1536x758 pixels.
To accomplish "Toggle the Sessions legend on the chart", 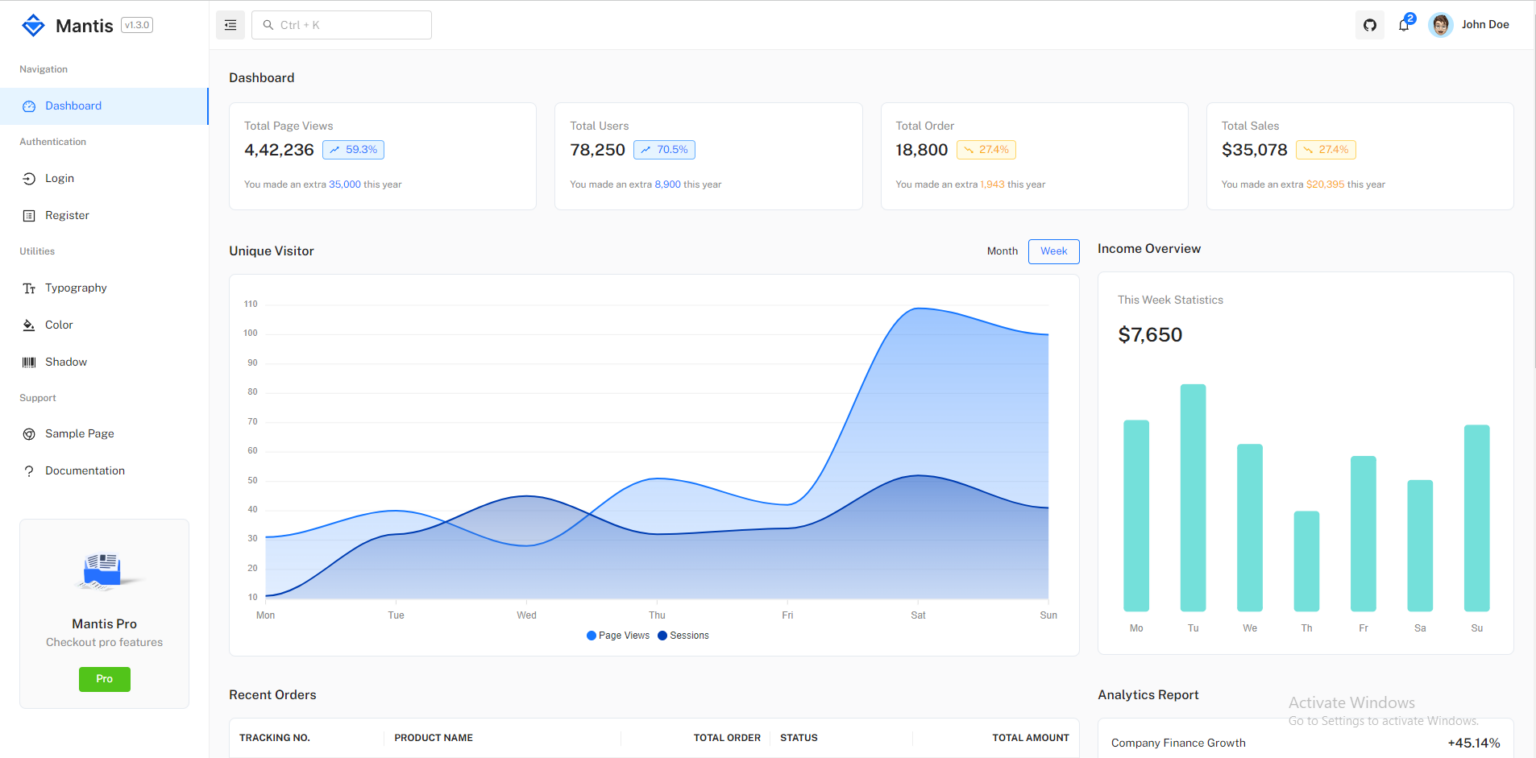I will [683, 635].
